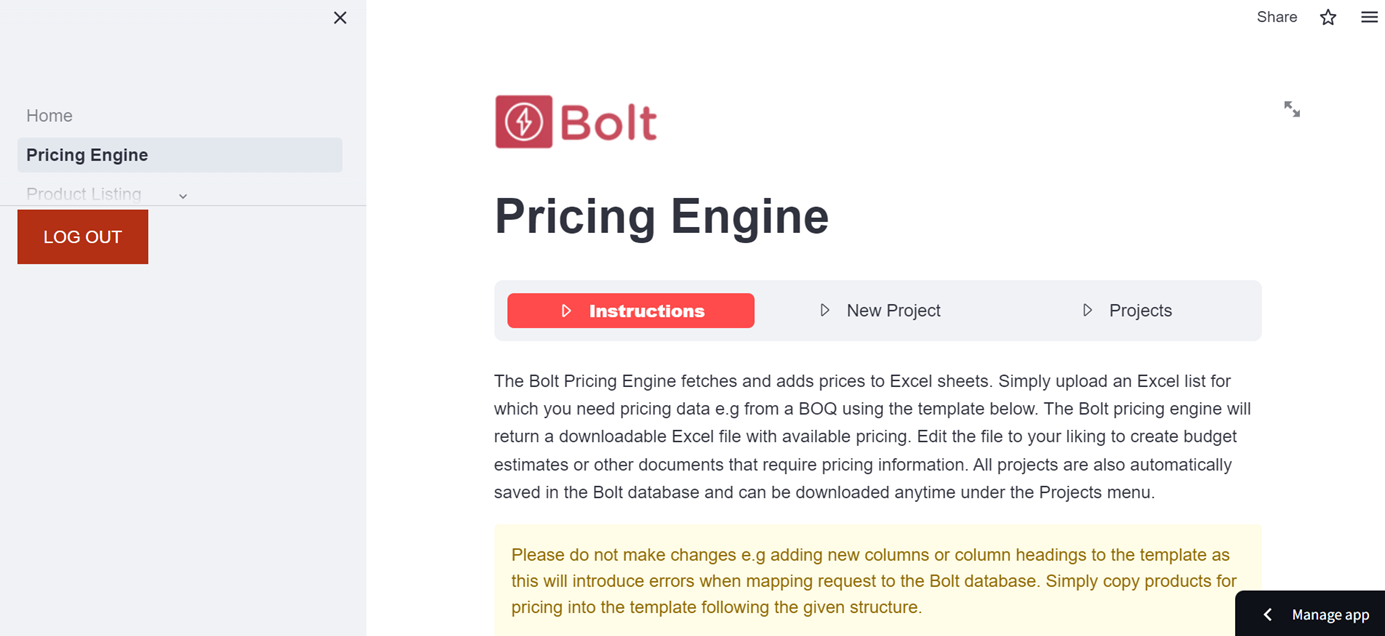Click the Bolt wordmark above the title
Screen dimensions: 1385x636
pyautogui.click(x=608, y=121)
